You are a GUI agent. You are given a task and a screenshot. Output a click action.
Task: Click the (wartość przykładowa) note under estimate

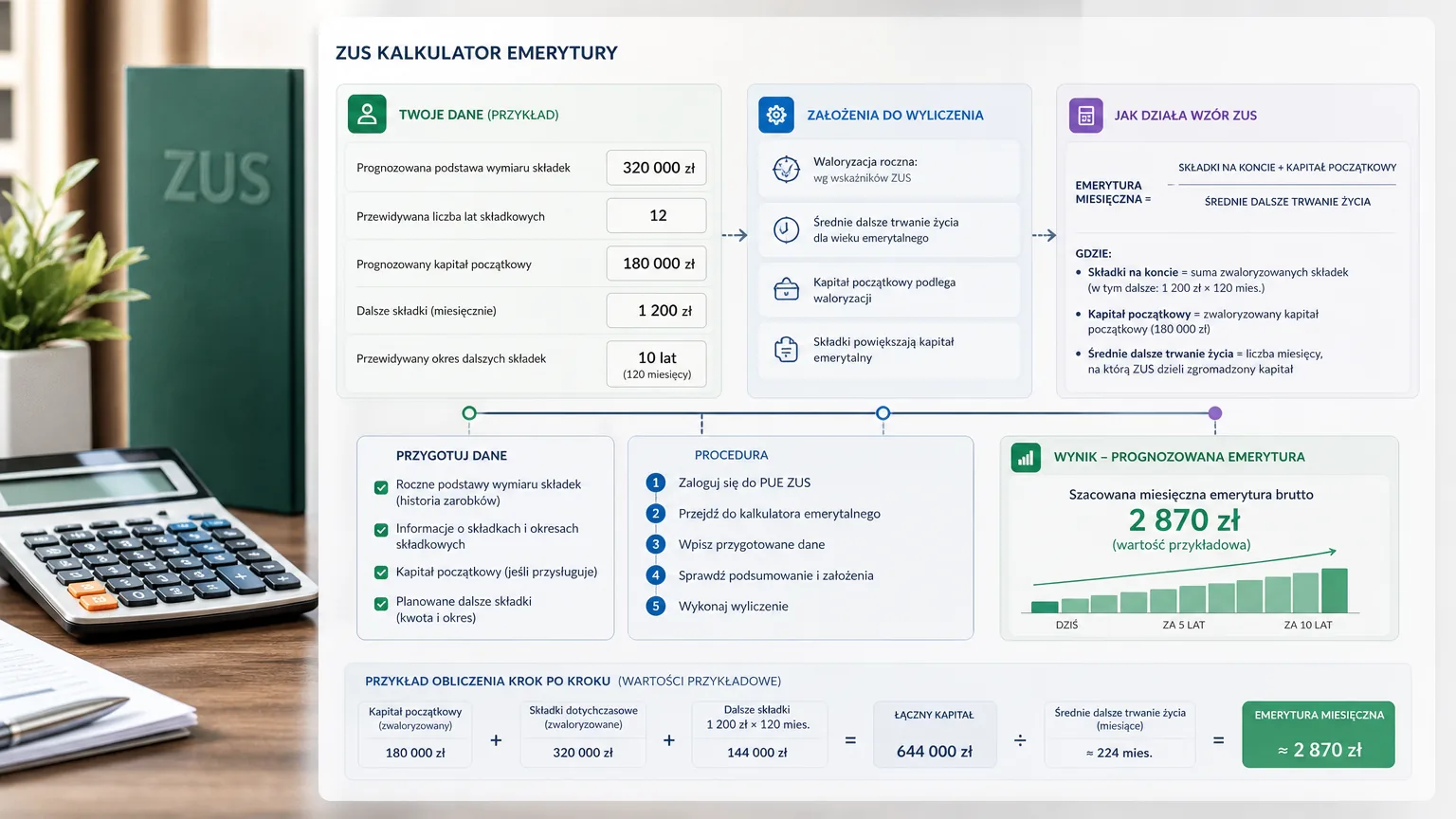click(1181, 545)
